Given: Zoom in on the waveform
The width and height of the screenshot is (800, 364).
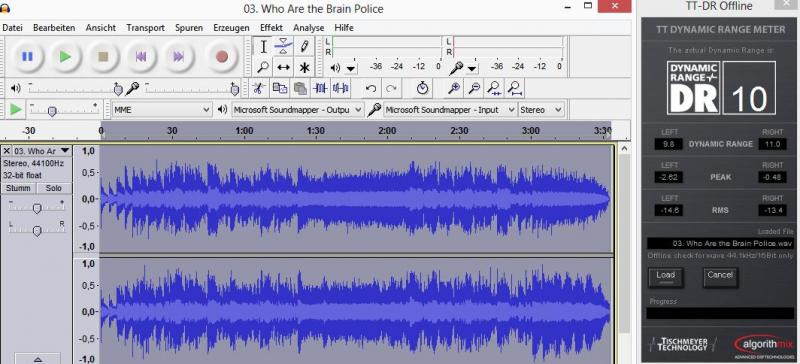Looking at the screenshot, I should (453, 88).
